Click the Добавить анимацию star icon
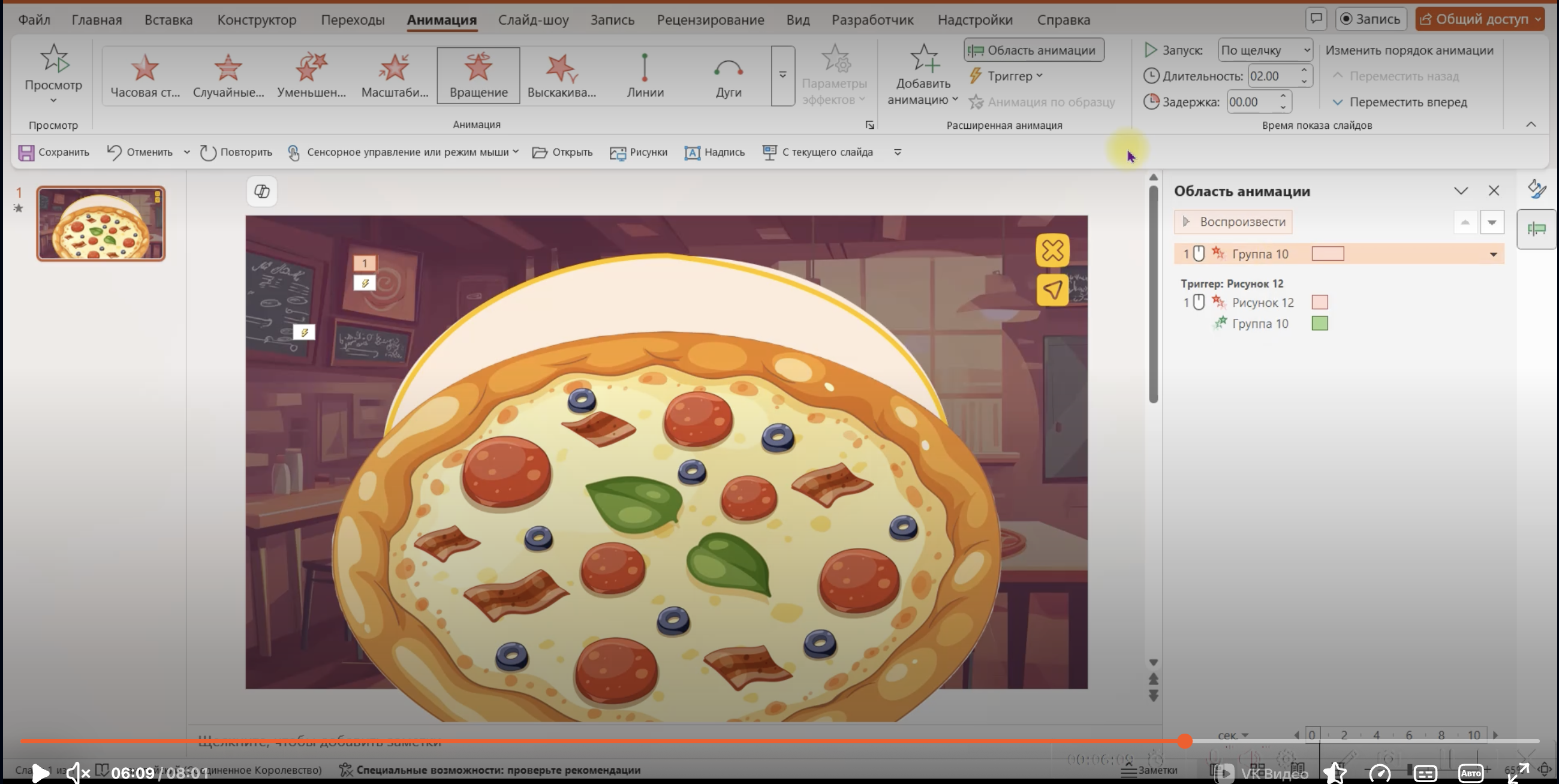The height and width of the screenshot is (784, 1559). pyautogui.click(x=923, y=59)
